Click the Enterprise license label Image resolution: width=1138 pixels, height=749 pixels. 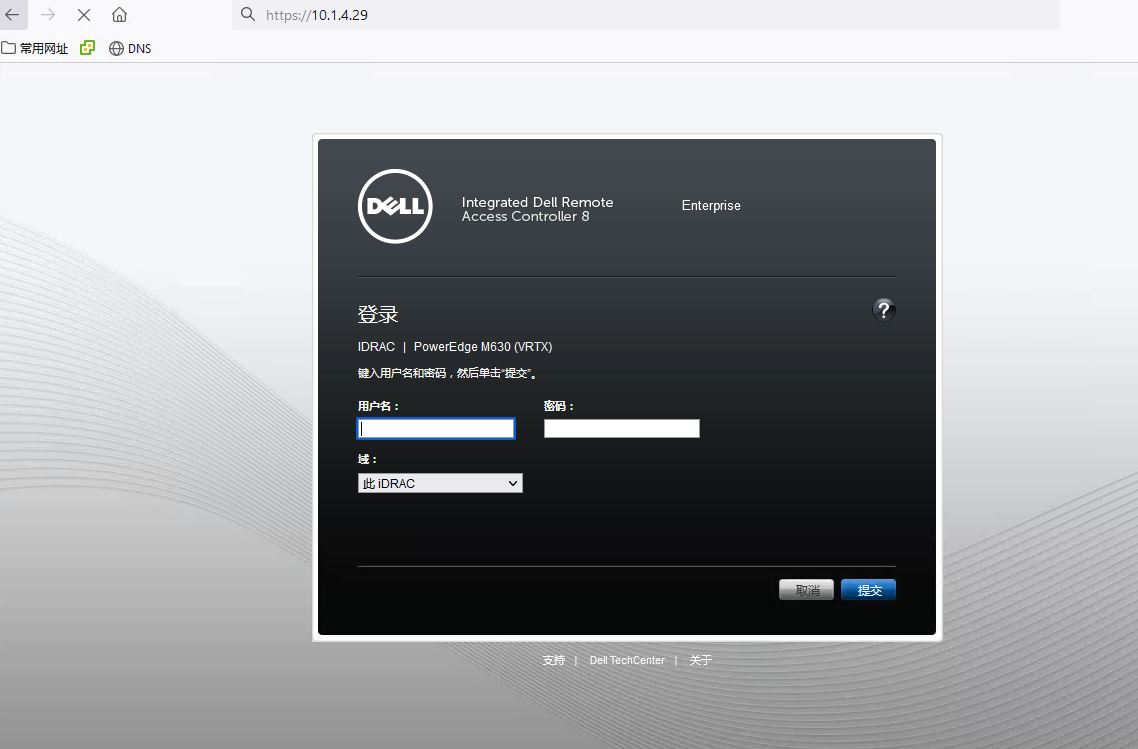click(x=711, y=206)
